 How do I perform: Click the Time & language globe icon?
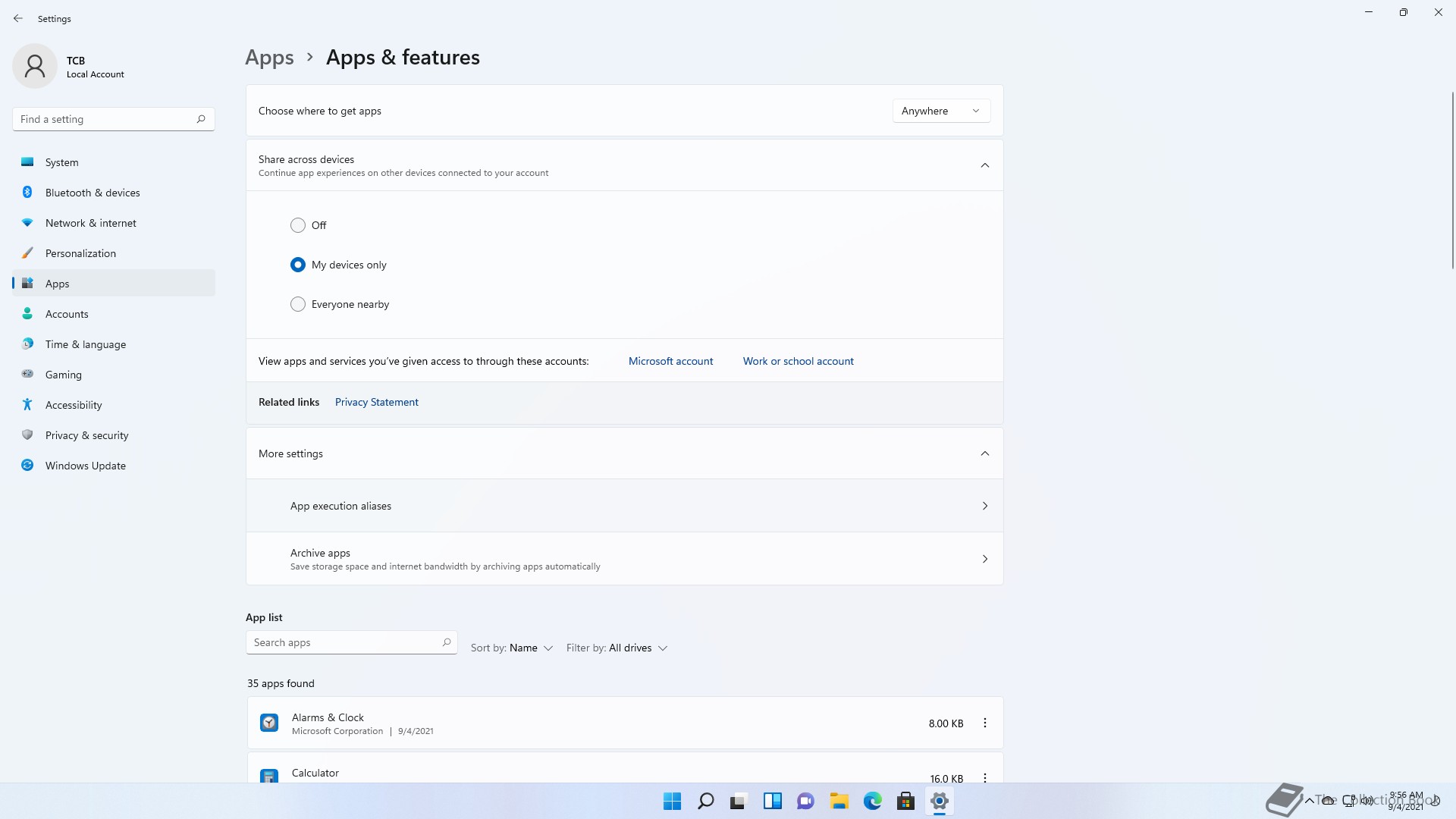(27, 344)
